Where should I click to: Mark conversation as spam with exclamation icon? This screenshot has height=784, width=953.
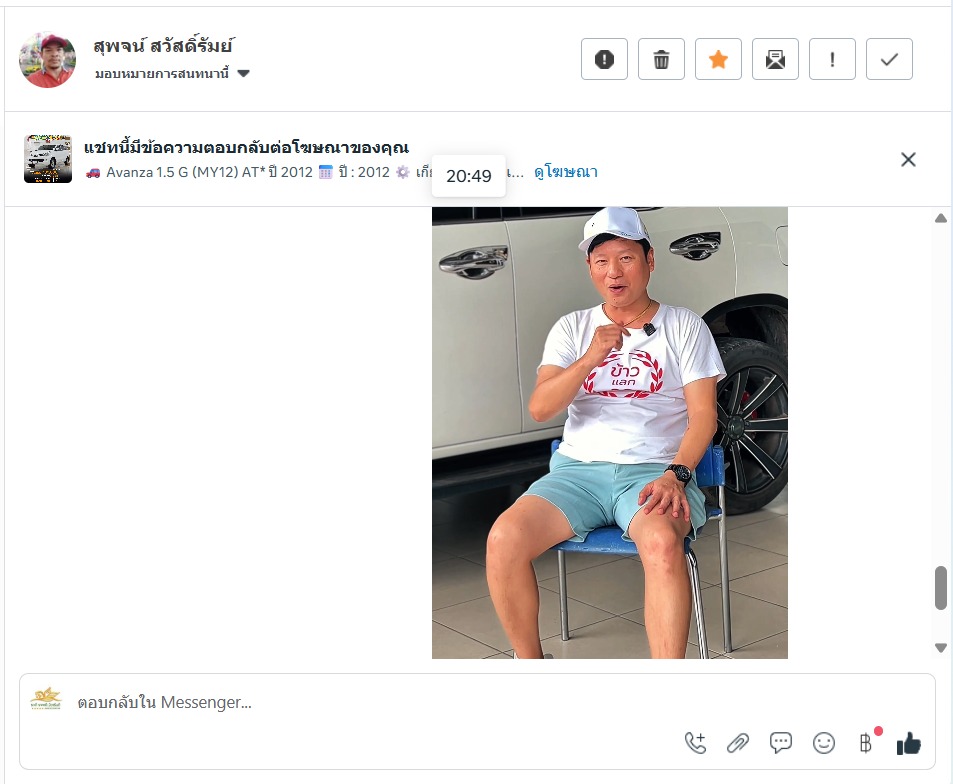604,59
